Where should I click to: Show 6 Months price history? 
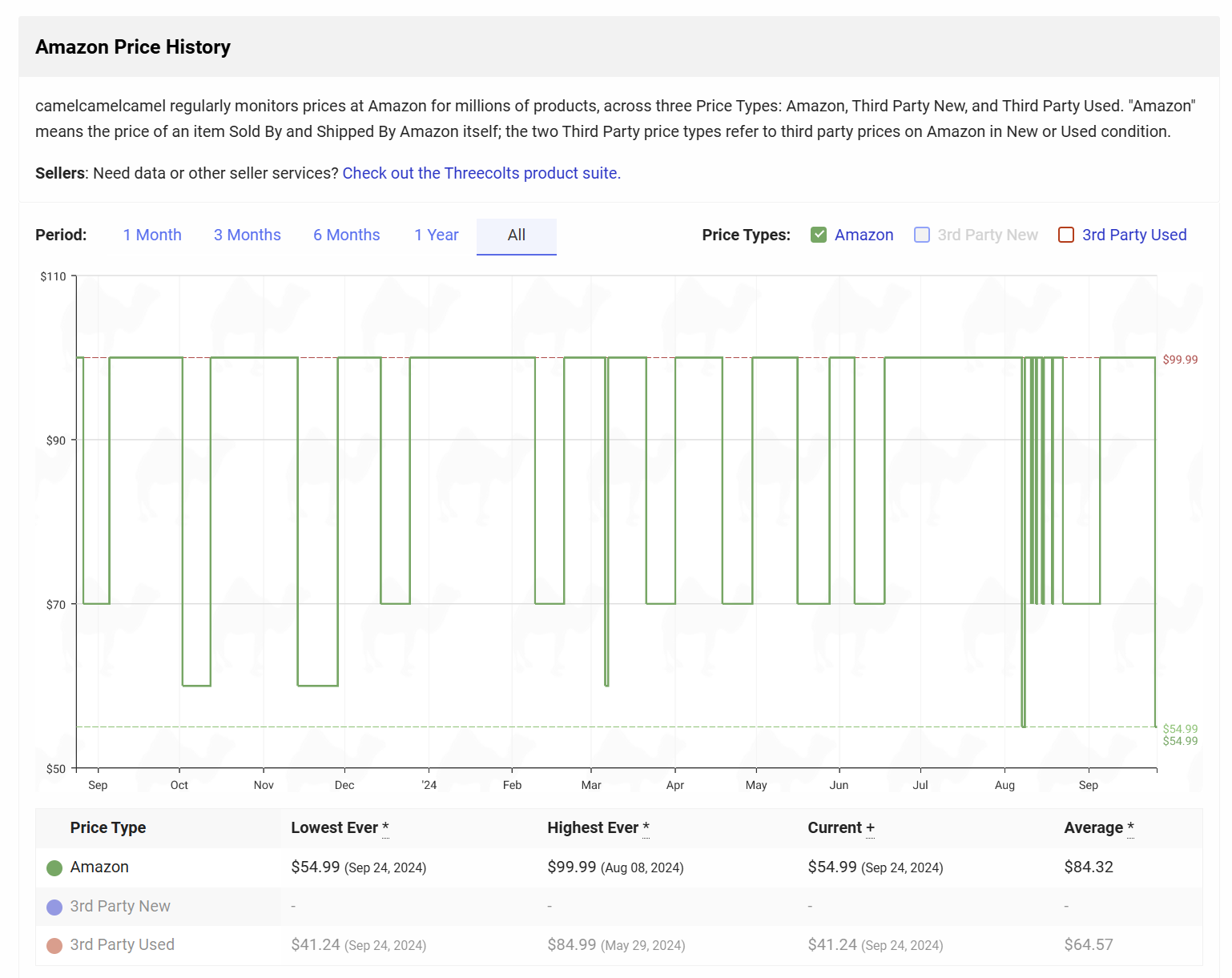coord(346,235)
